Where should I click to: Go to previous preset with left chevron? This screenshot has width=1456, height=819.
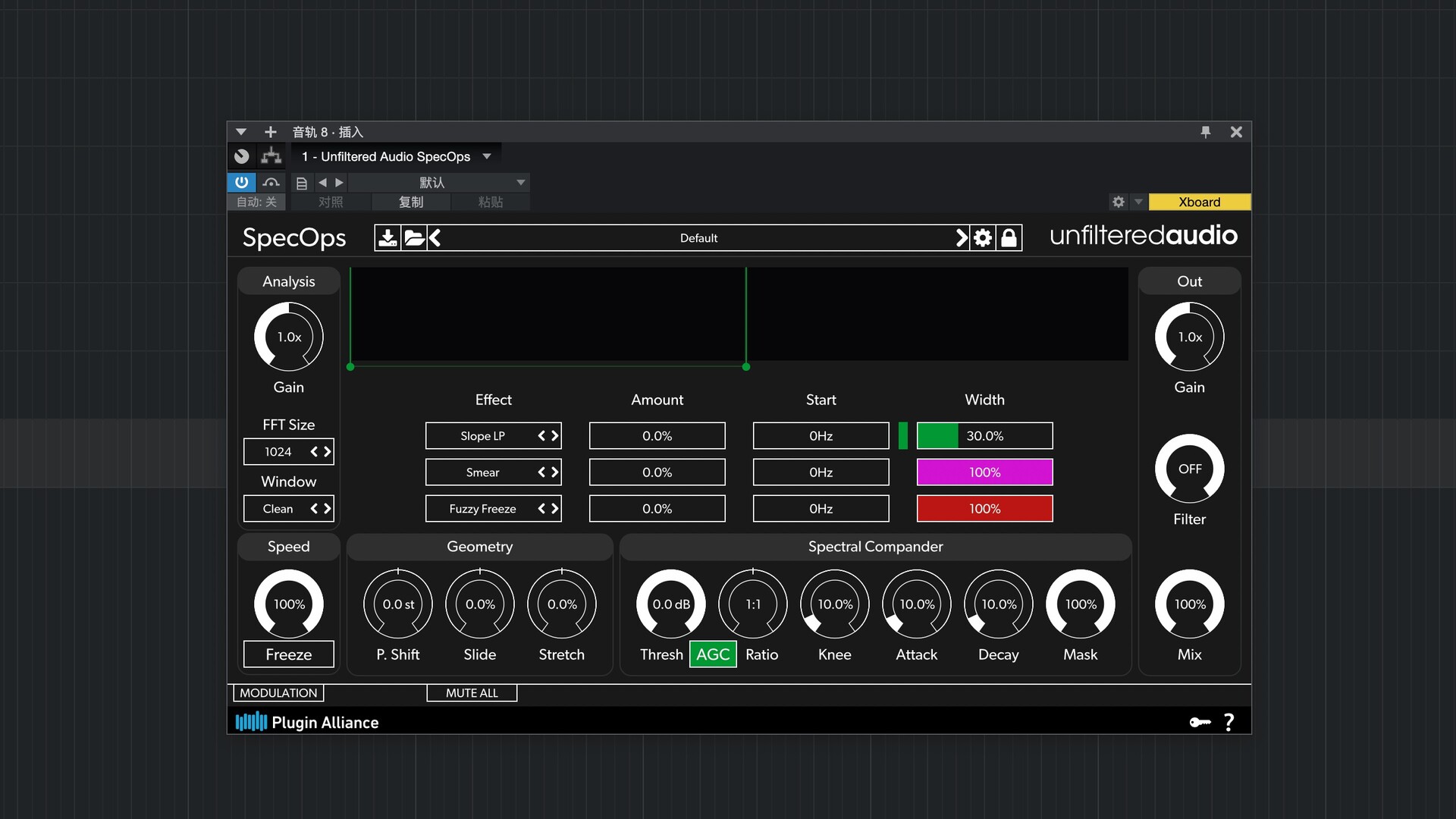(x=435, y=238)
